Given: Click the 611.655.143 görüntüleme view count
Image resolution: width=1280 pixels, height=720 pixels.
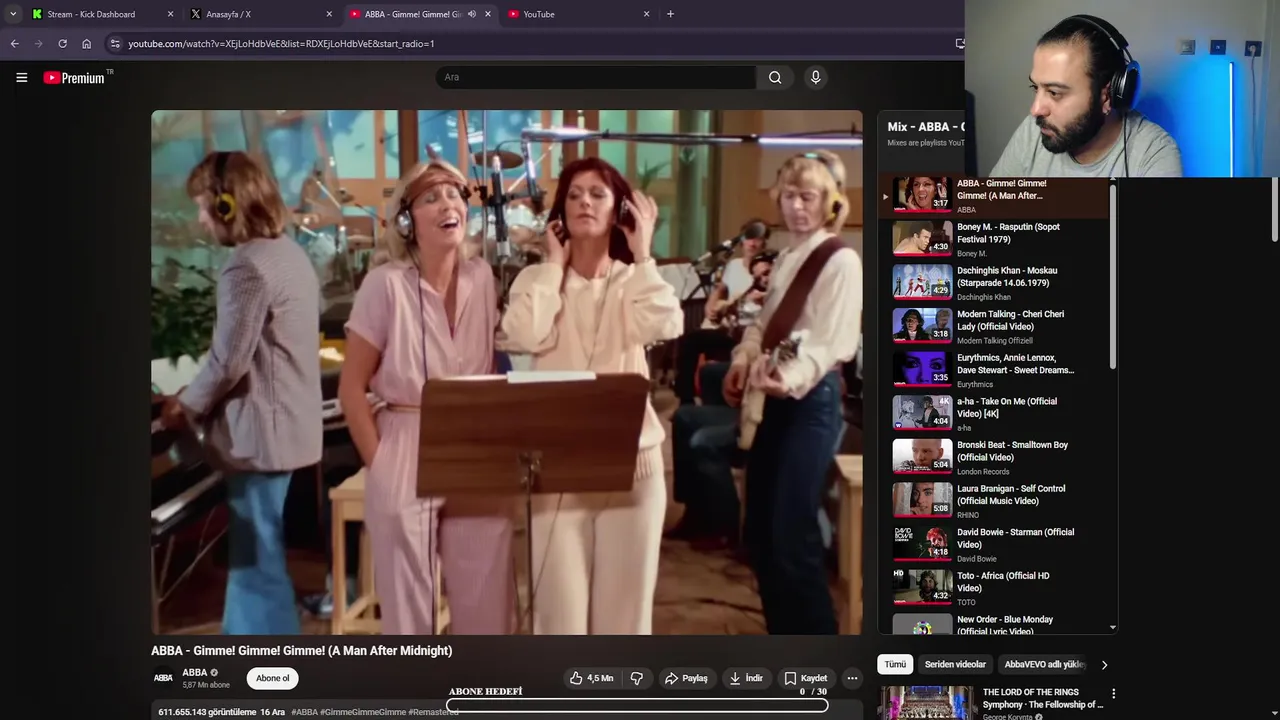Looking at the screenshot, I should pyautogui.click(x=207, y=712).
